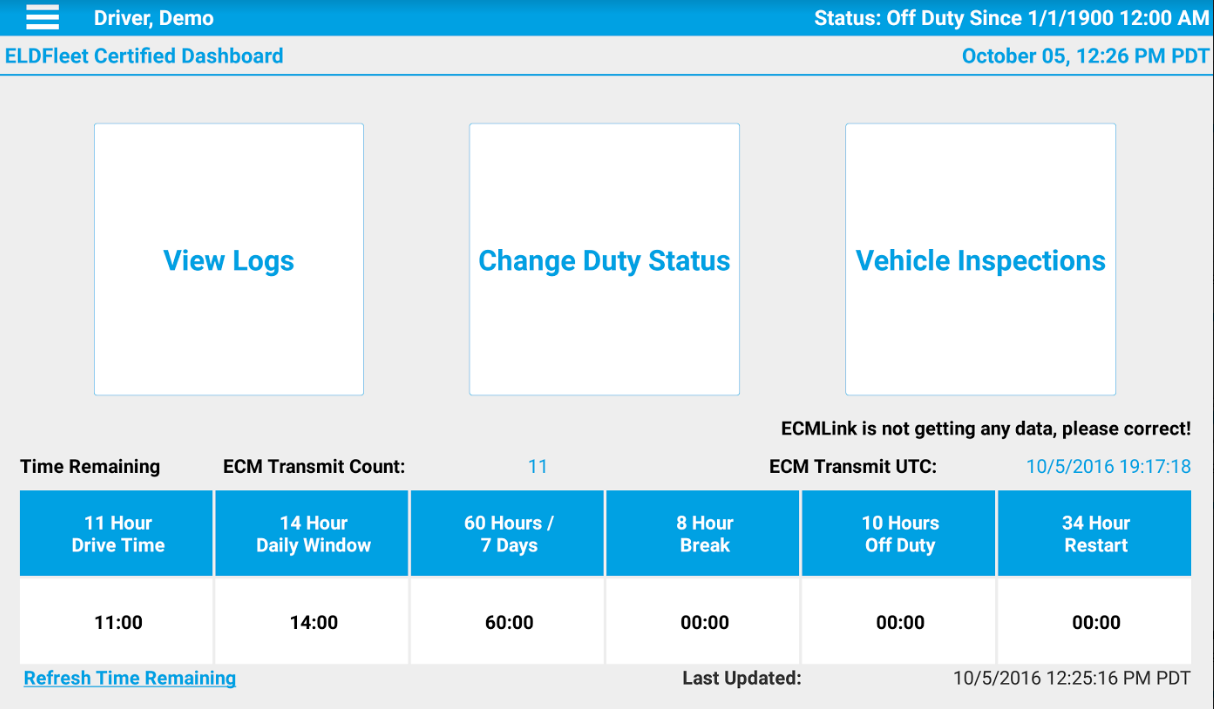Screen dimensions: 1214x709
Task: Click the Driver, Demo name in header
Action: pos(154,18)
